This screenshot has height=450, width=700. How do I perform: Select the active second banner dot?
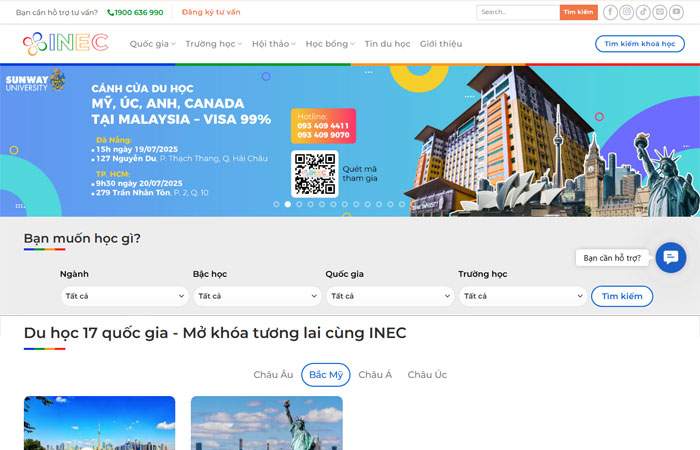(x=288, y=204)
